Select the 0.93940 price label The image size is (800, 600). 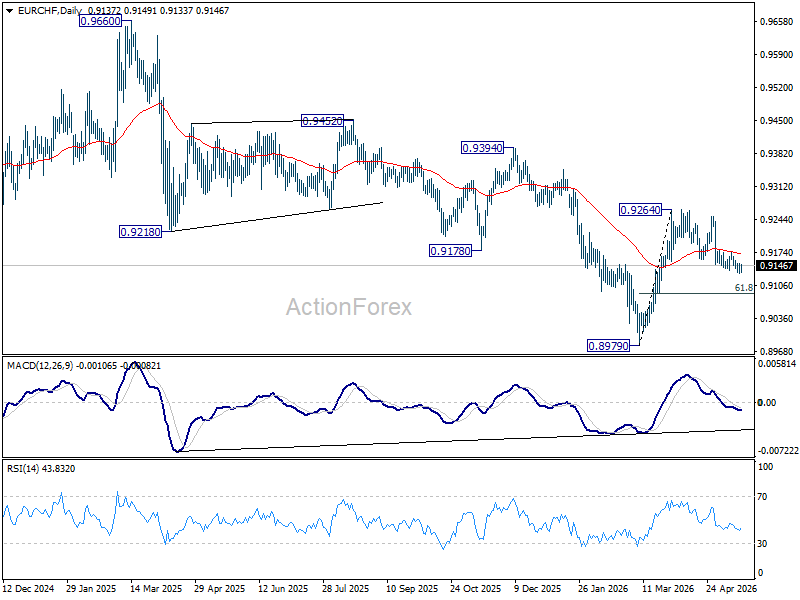[482, 148]
